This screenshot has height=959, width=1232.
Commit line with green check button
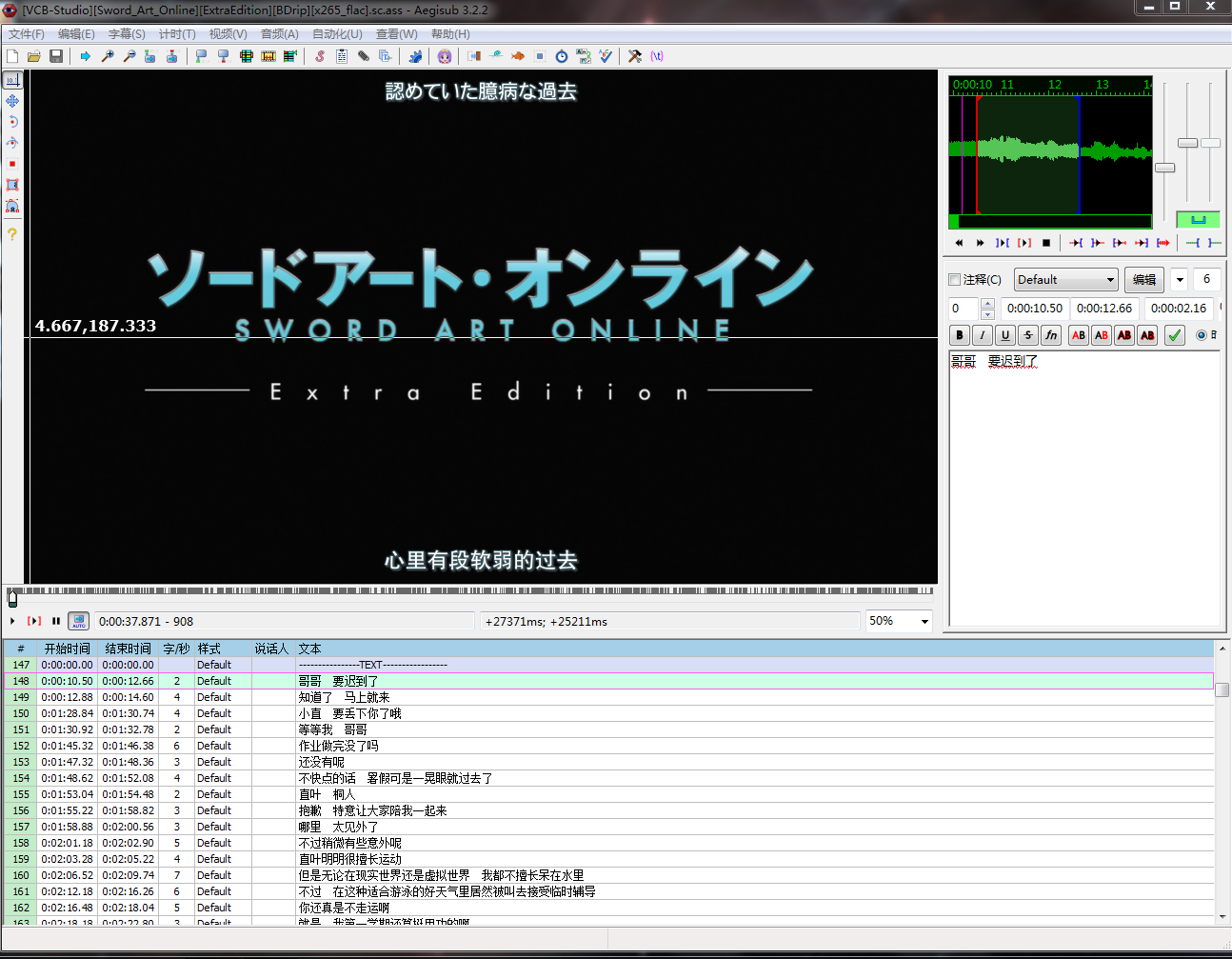click(1175, 335)
